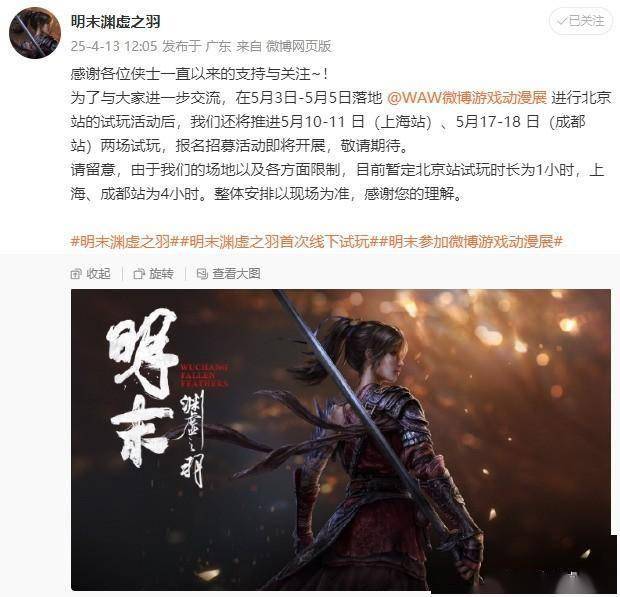Click the 旋转 rotate icon
The image size is (620, 597).
click(139, 274)
